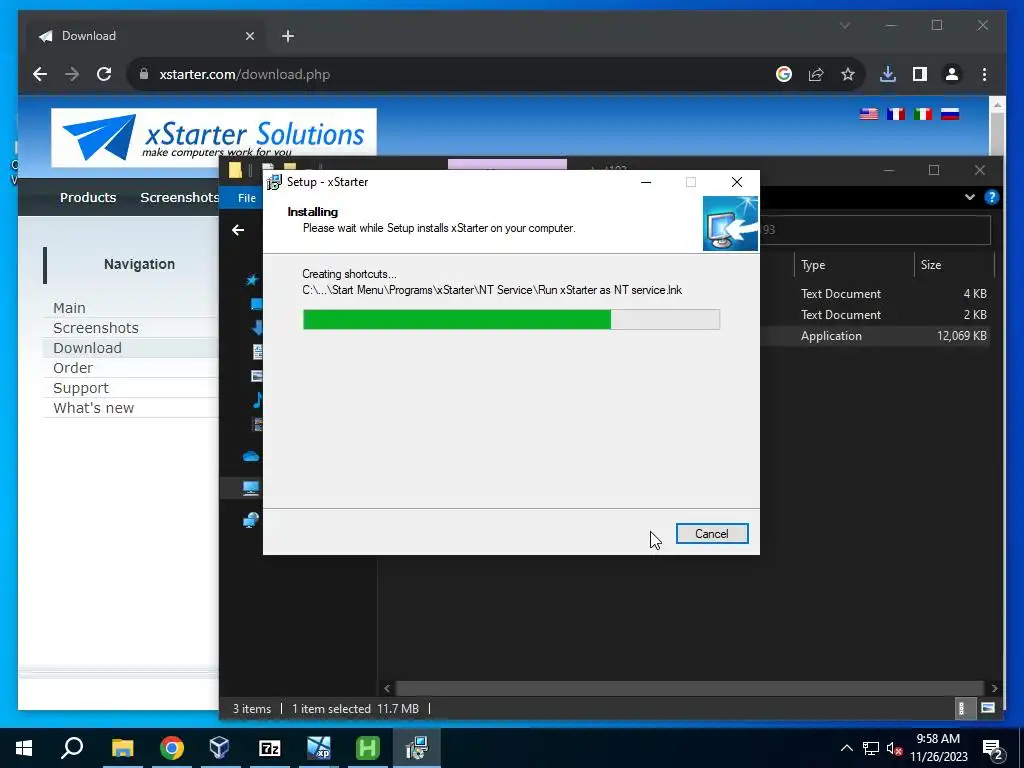
Task: Open Screenshots in the site top menu
Action: [x=179, y=197]
